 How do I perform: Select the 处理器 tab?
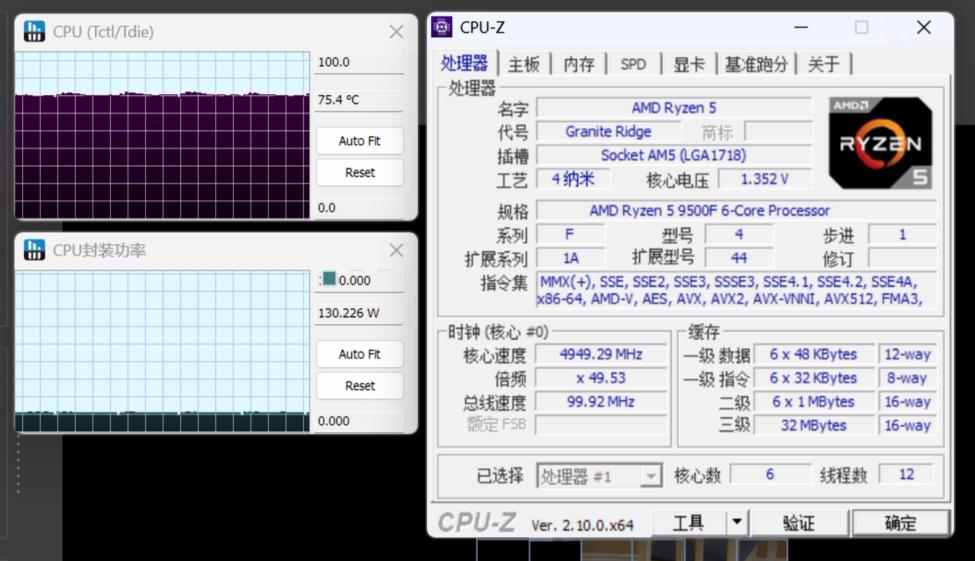(x=464, y=63)
